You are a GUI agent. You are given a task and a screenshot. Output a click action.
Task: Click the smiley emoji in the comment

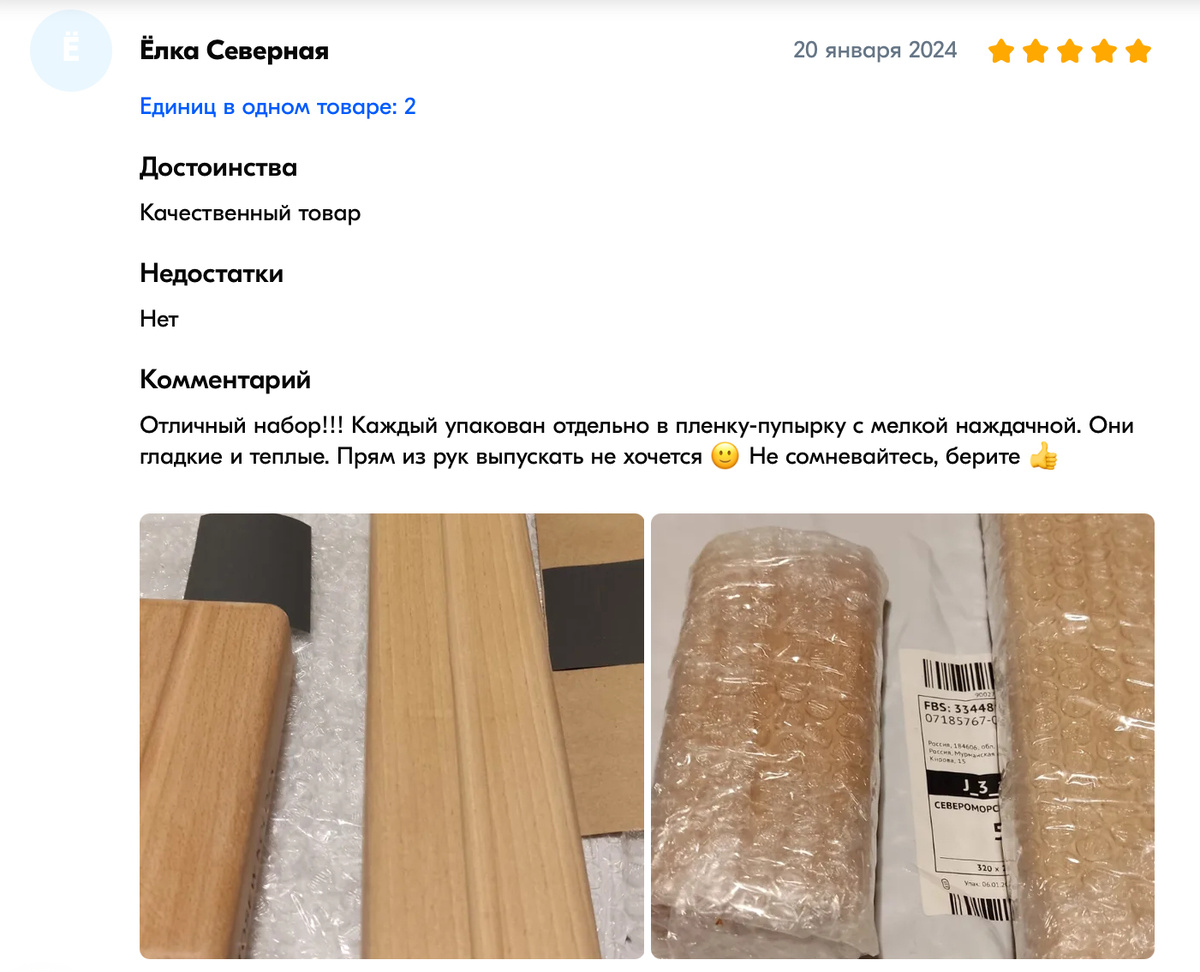(x=725, y=458)
